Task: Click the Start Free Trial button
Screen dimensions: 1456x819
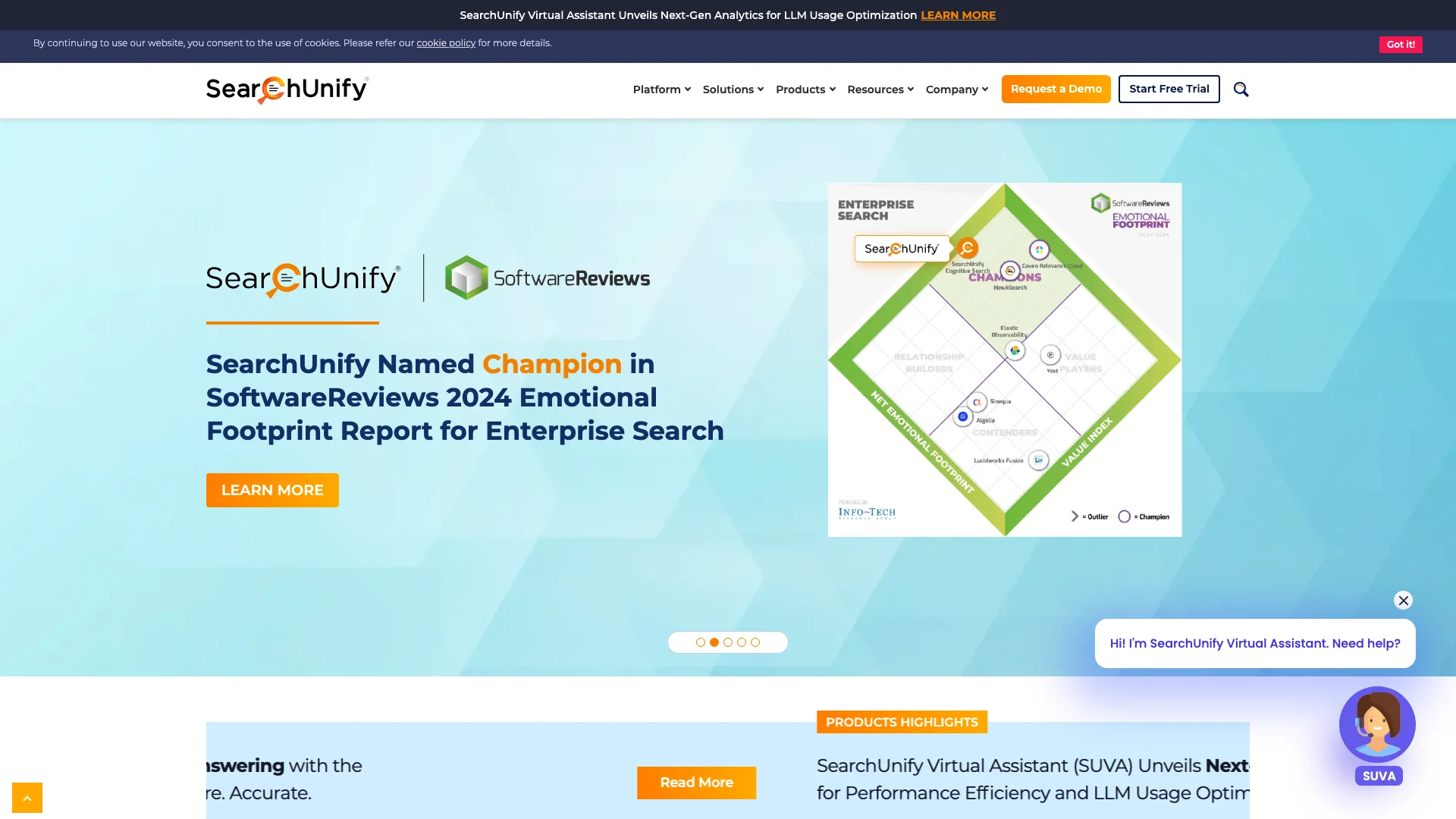Action: 1169,88
